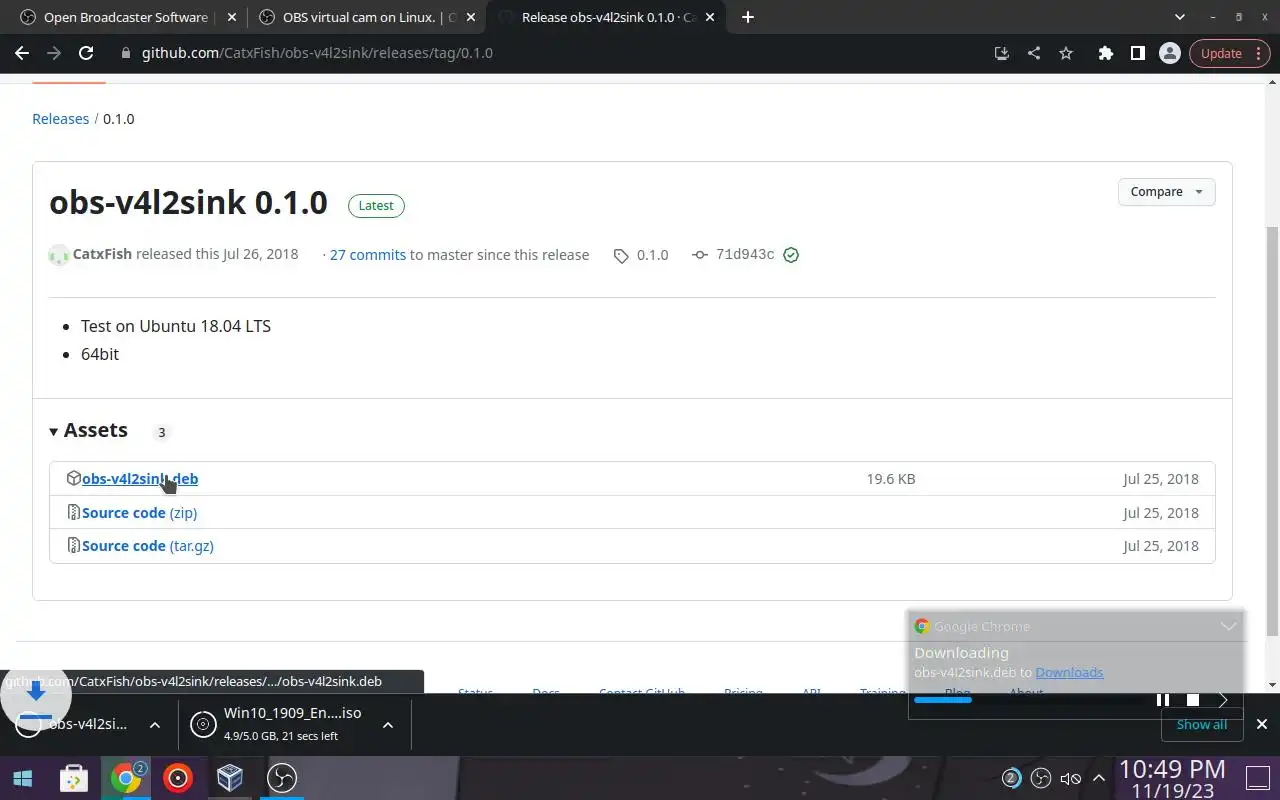Image resolution: width=1280 pixels, height=800 pixels.
Task: Click the file icon beside Source code (tar.gz)
Action: click(73, 545)
